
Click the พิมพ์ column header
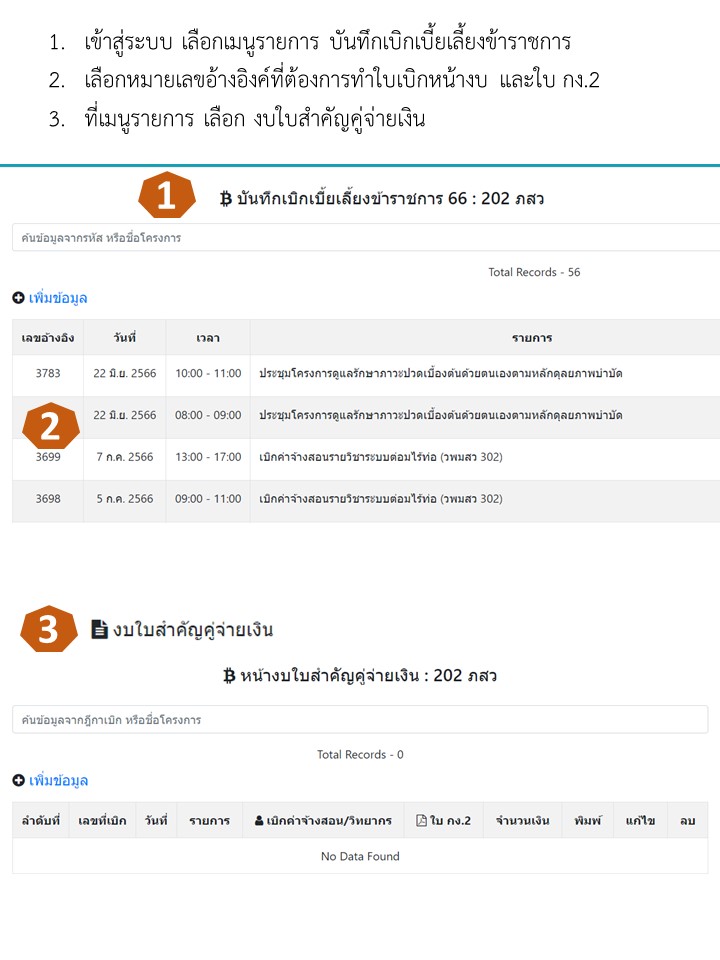(x=588, y=820)
